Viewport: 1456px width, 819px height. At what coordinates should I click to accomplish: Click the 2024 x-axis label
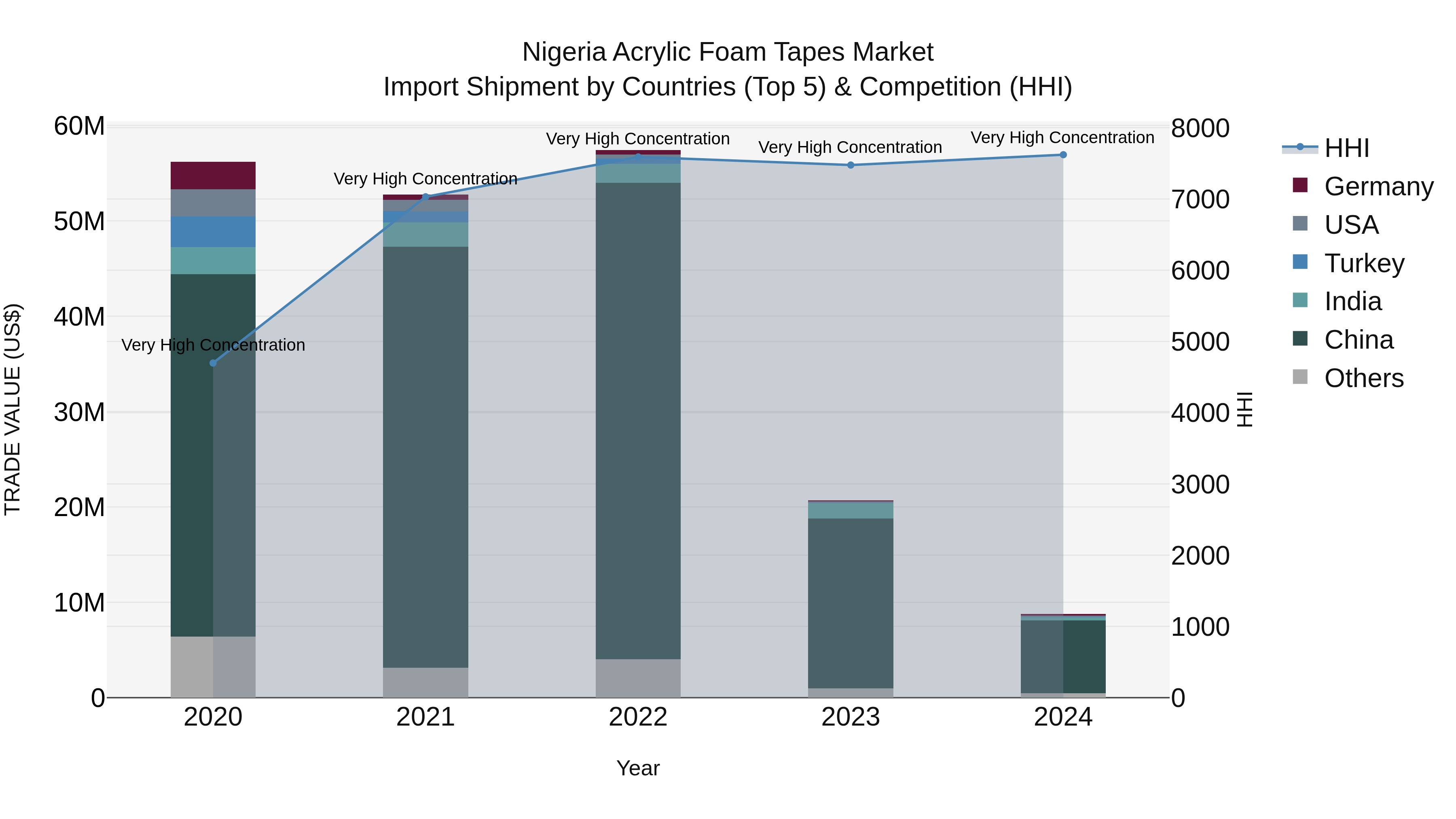point(1063,717)
